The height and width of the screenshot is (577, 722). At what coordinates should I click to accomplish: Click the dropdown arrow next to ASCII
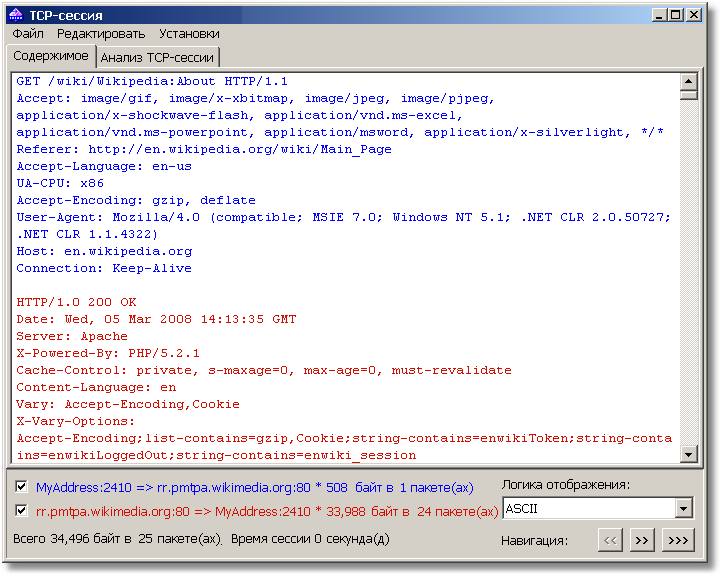click(684, 508)
